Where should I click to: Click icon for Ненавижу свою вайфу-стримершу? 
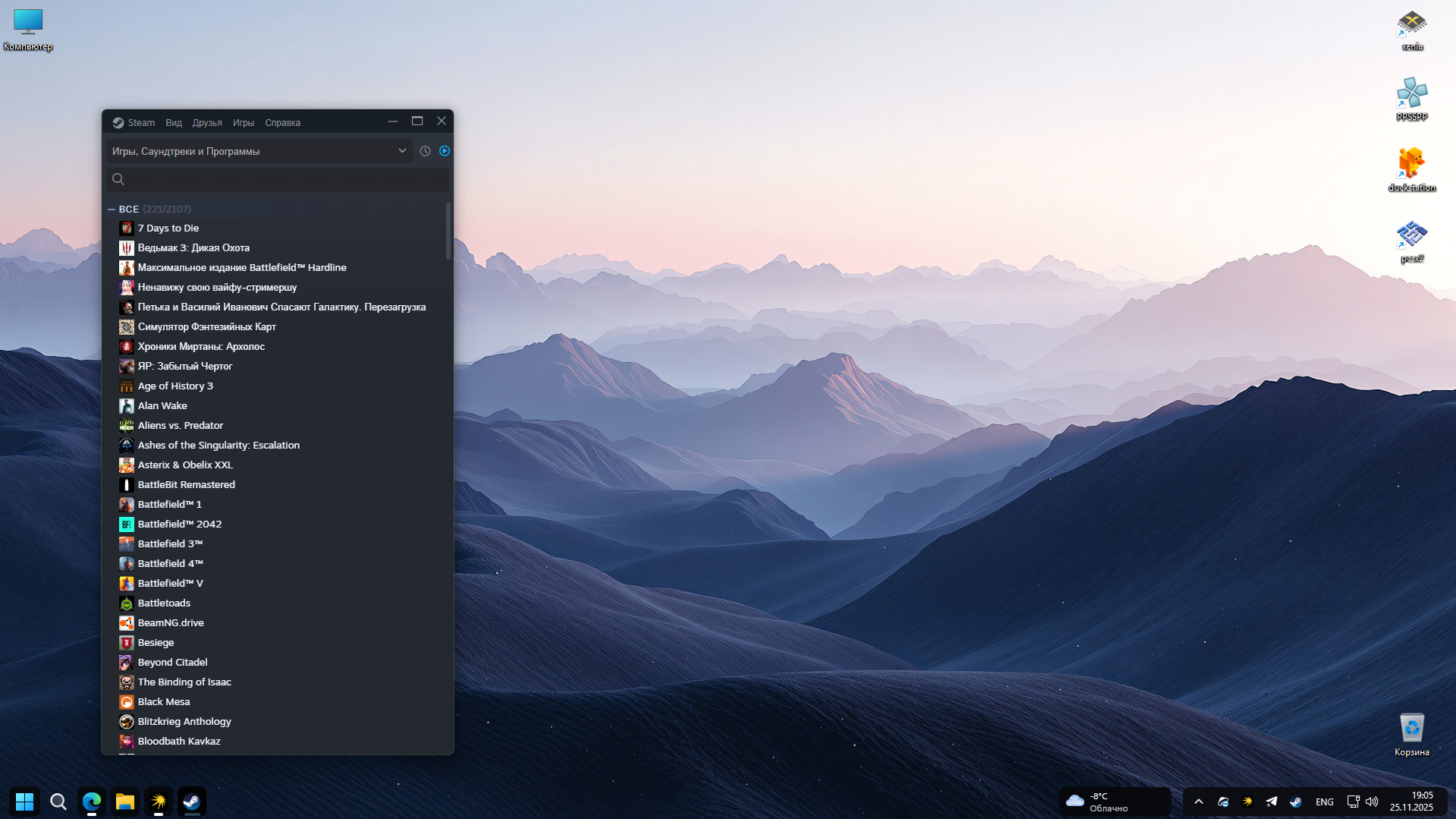coord(127,287)
